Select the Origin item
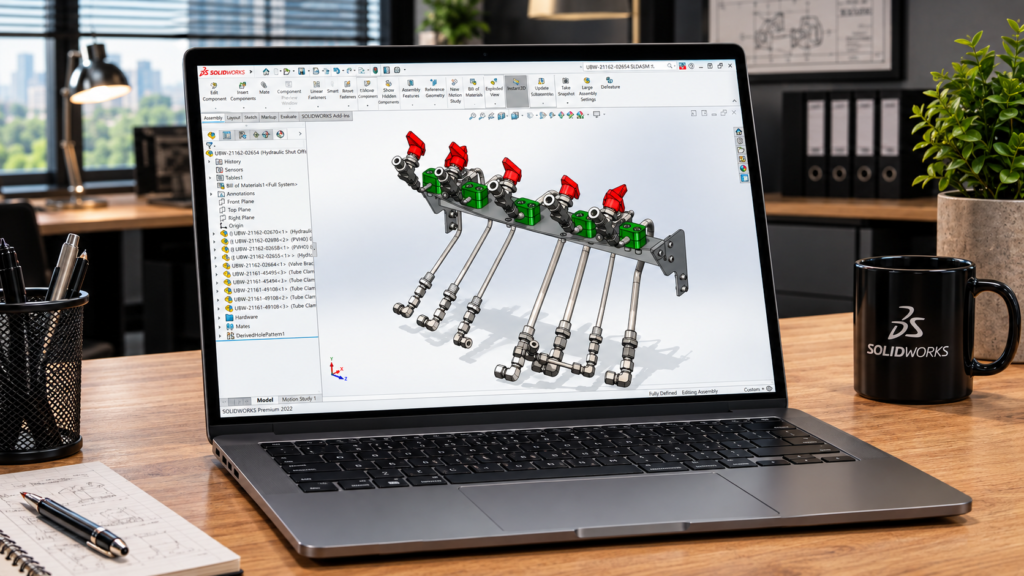 (x=232, y=225)
